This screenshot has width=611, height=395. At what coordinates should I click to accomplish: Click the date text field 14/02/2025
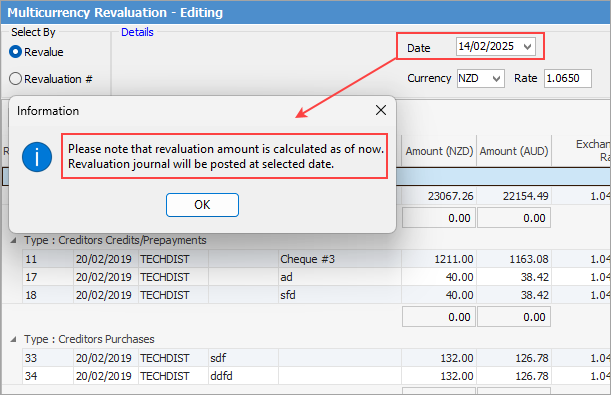coord(488,47)
